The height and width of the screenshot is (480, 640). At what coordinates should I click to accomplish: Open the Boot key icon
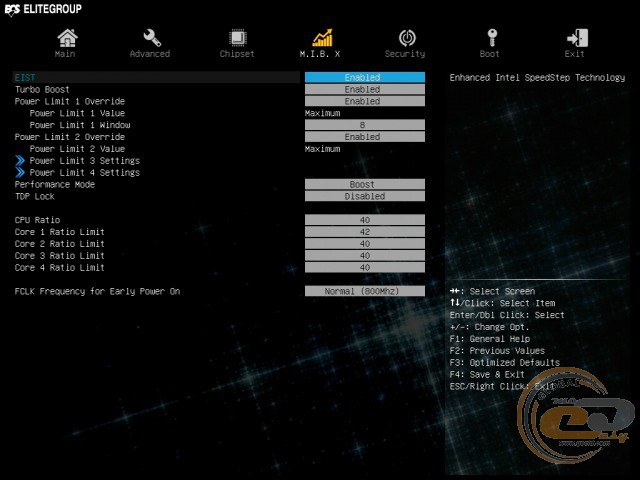click(492, 38)
